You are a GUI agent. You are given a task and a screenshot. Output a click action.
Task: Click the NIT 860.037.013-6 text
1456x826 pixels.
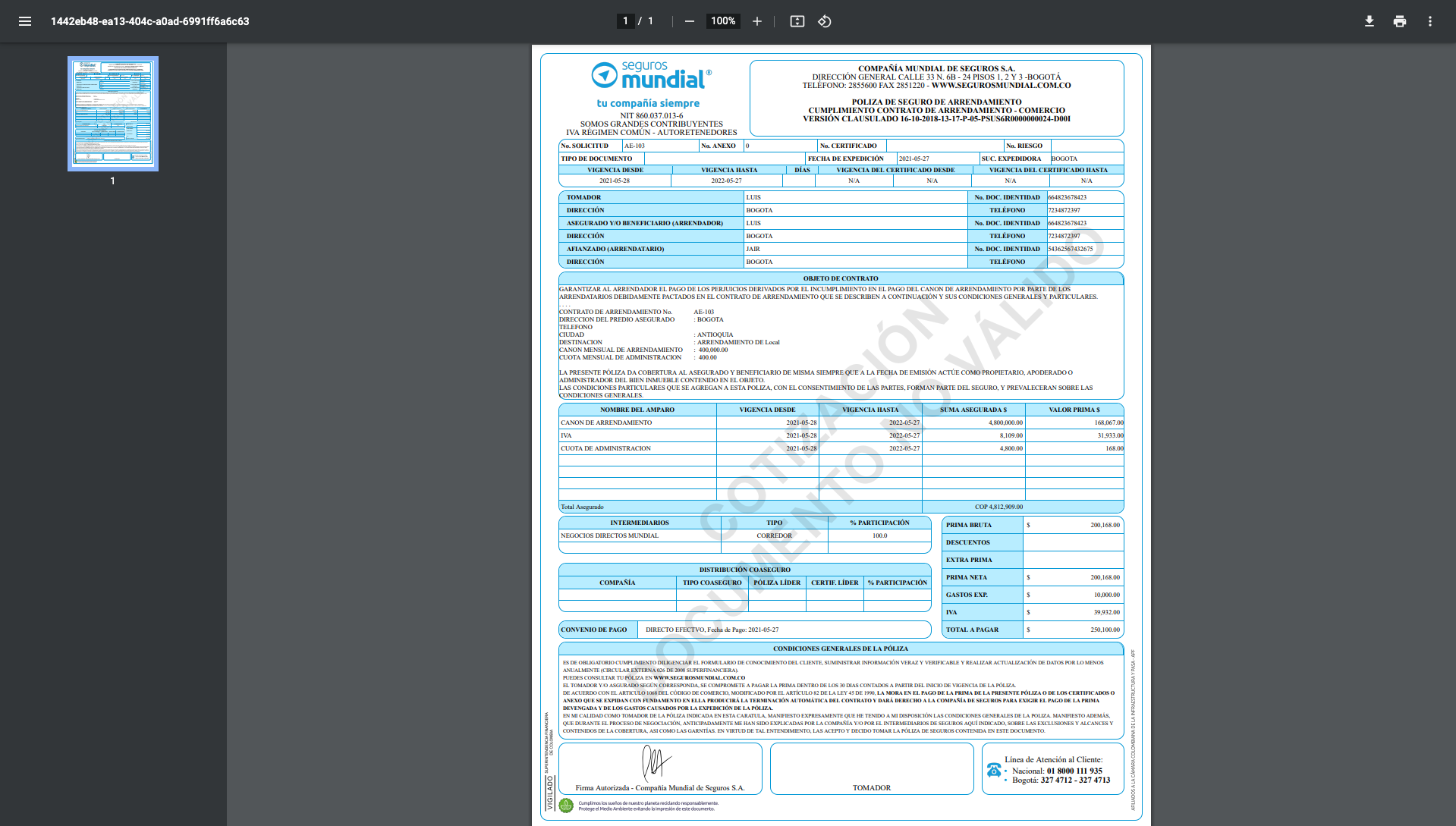[651, 116]
